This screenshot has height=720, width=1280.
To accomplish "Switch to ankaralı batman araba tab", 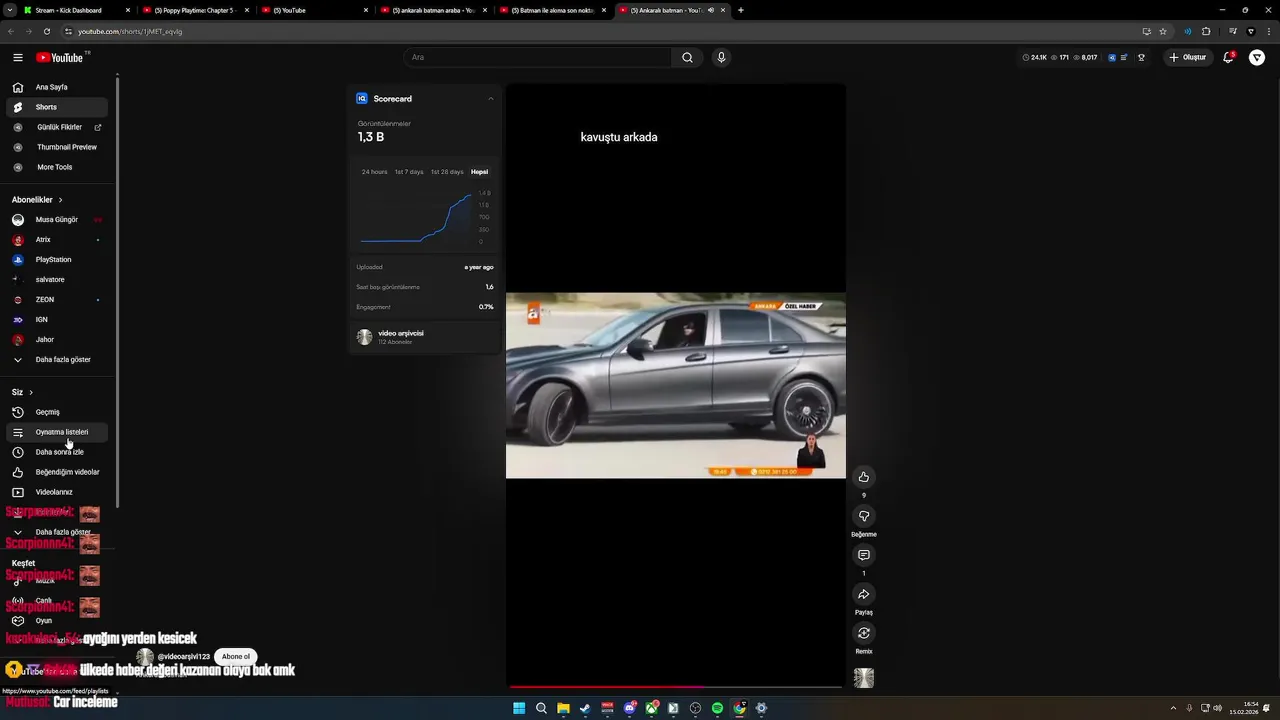I will [x=432, y=10].
